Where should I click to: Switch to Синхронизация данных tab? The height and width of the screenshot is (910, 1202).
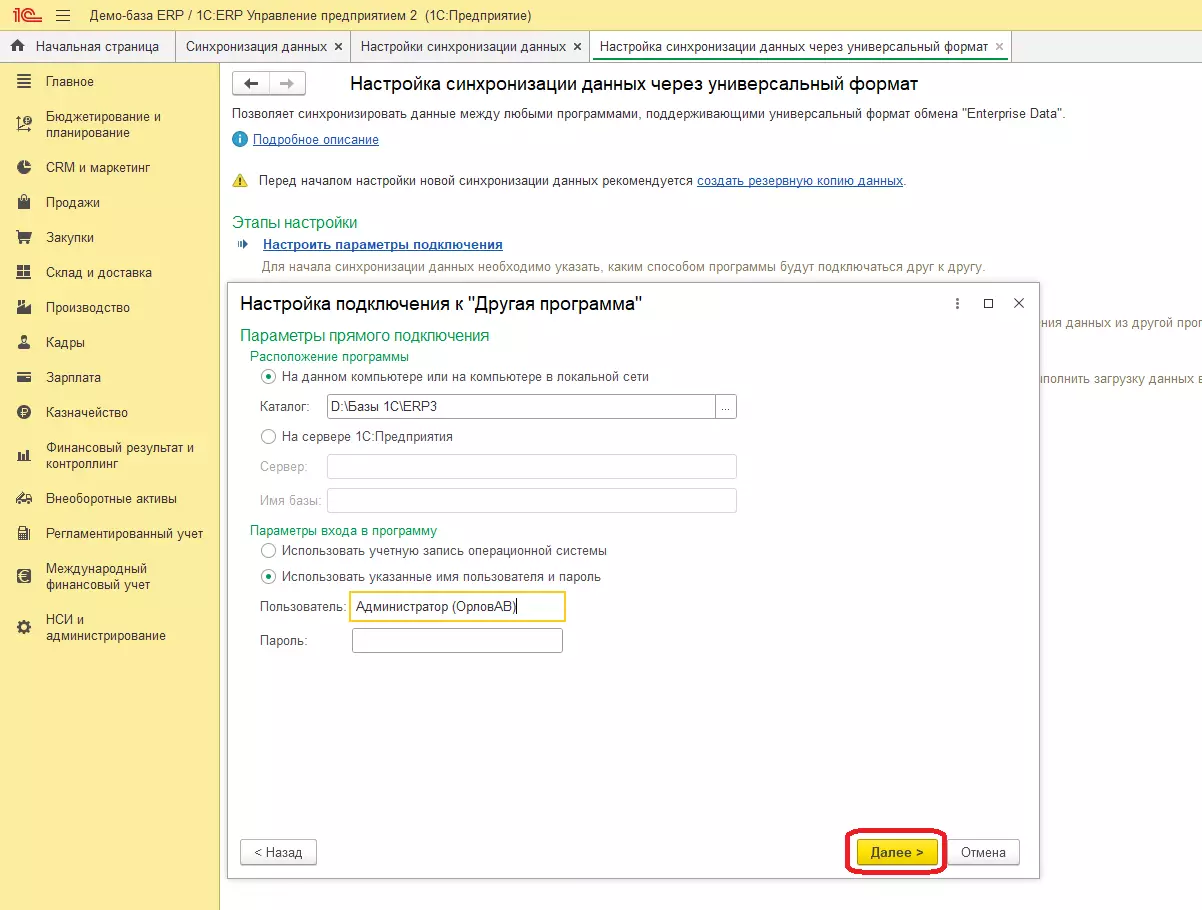[x=256, y=46]
